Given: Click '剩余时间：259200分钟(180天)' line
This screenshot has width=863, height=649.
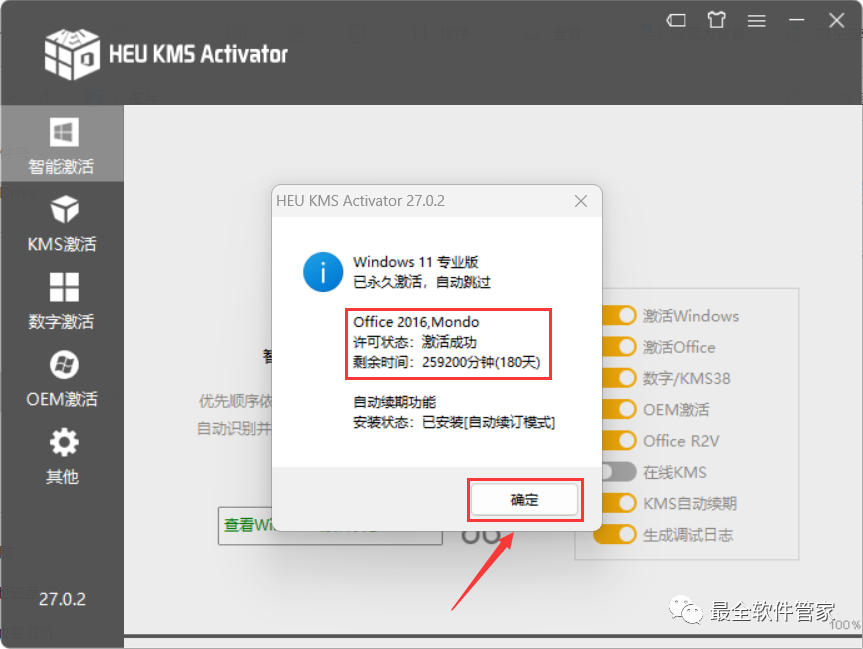Looking at the screenshot, I should tap(446, 362).
